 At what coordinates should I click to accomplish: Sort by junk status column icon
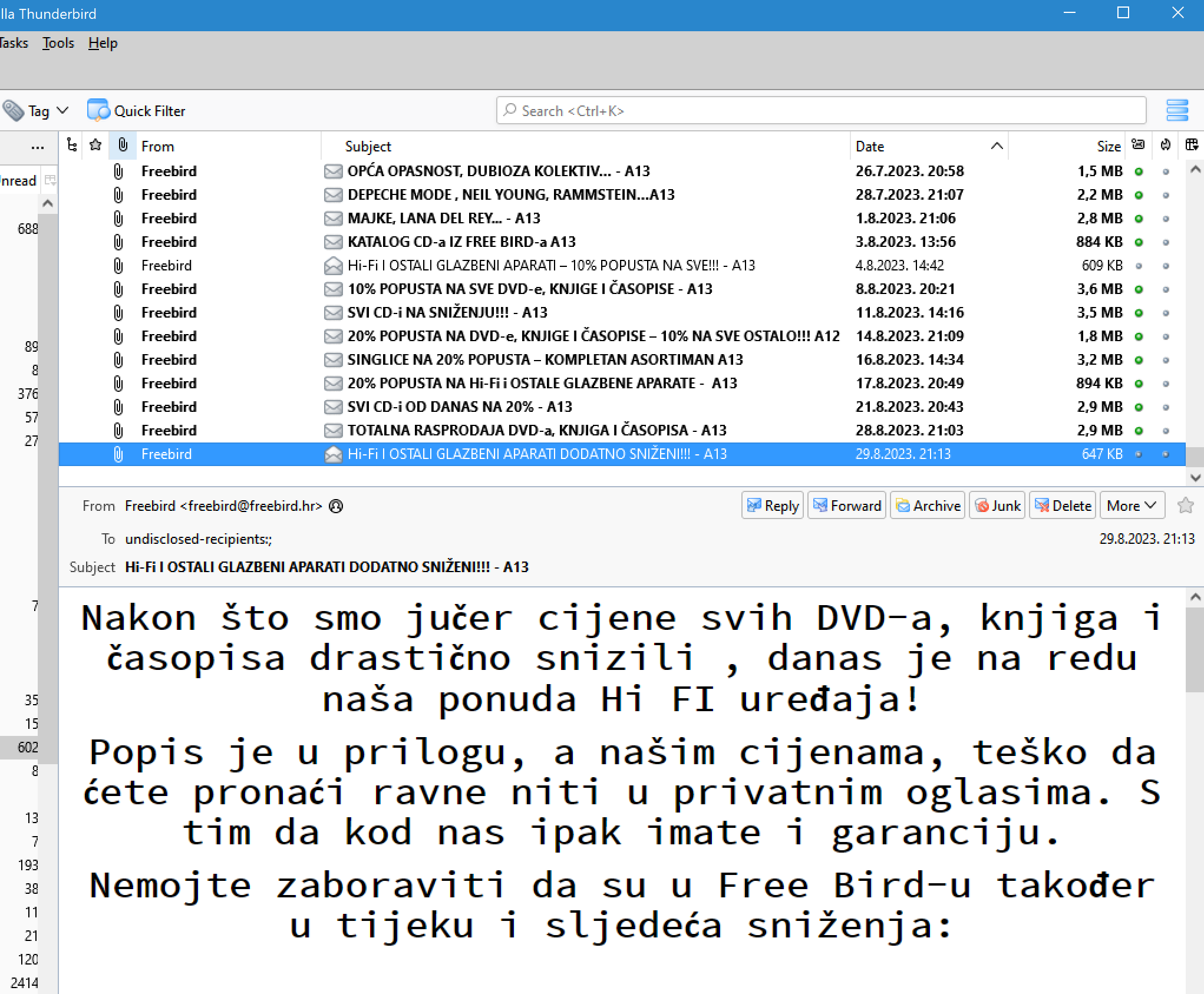click(x=1165, y=145)
